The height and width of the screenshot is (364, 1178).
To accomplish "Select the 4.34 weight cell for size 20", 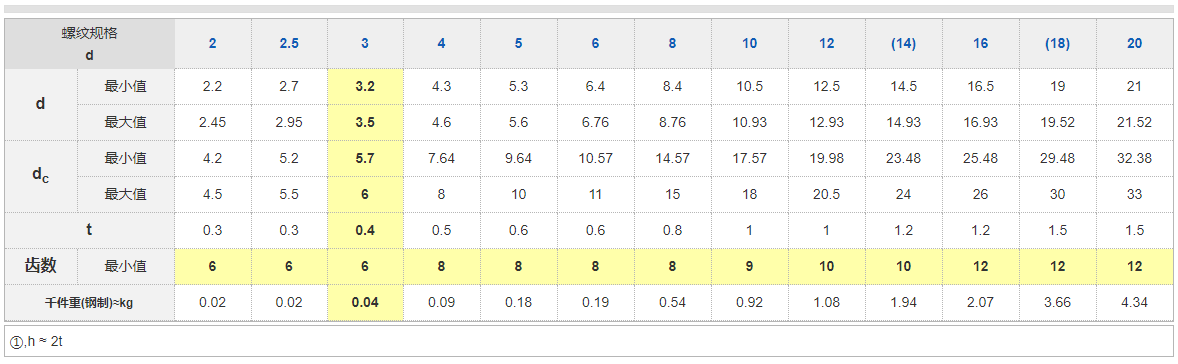I will point(1134,302).
